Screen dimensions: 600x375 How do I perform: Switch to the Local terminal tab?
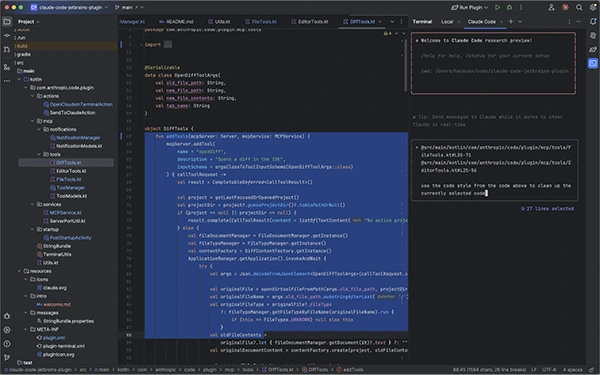tap(447, 22)
